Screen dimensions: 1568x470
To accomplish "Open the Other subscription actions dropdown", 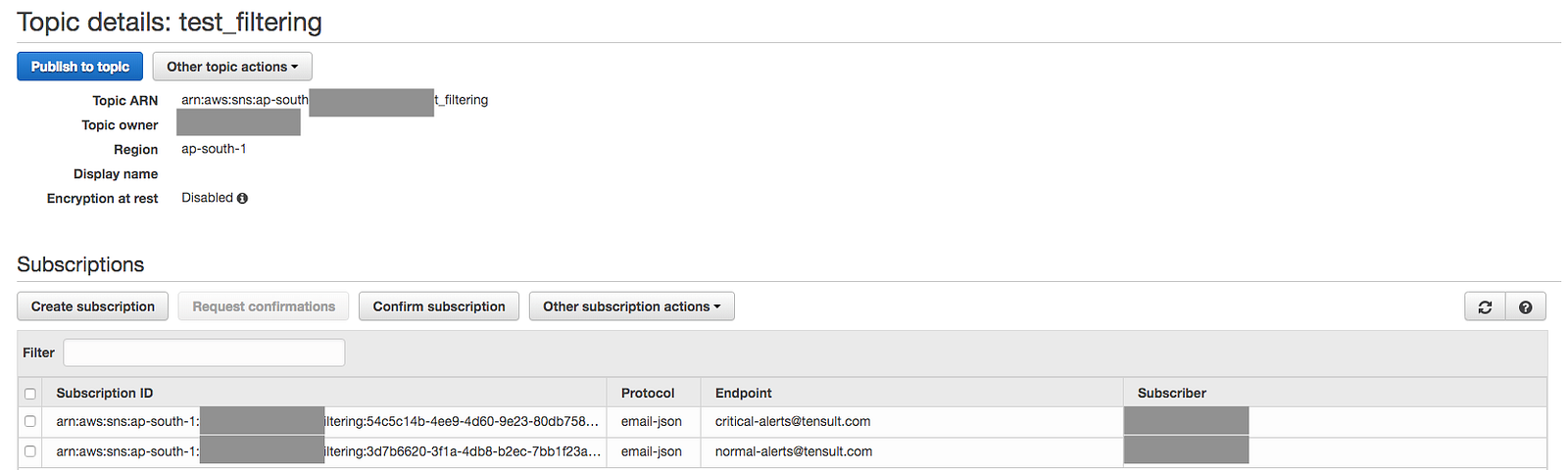I will [x=631, y=306].
